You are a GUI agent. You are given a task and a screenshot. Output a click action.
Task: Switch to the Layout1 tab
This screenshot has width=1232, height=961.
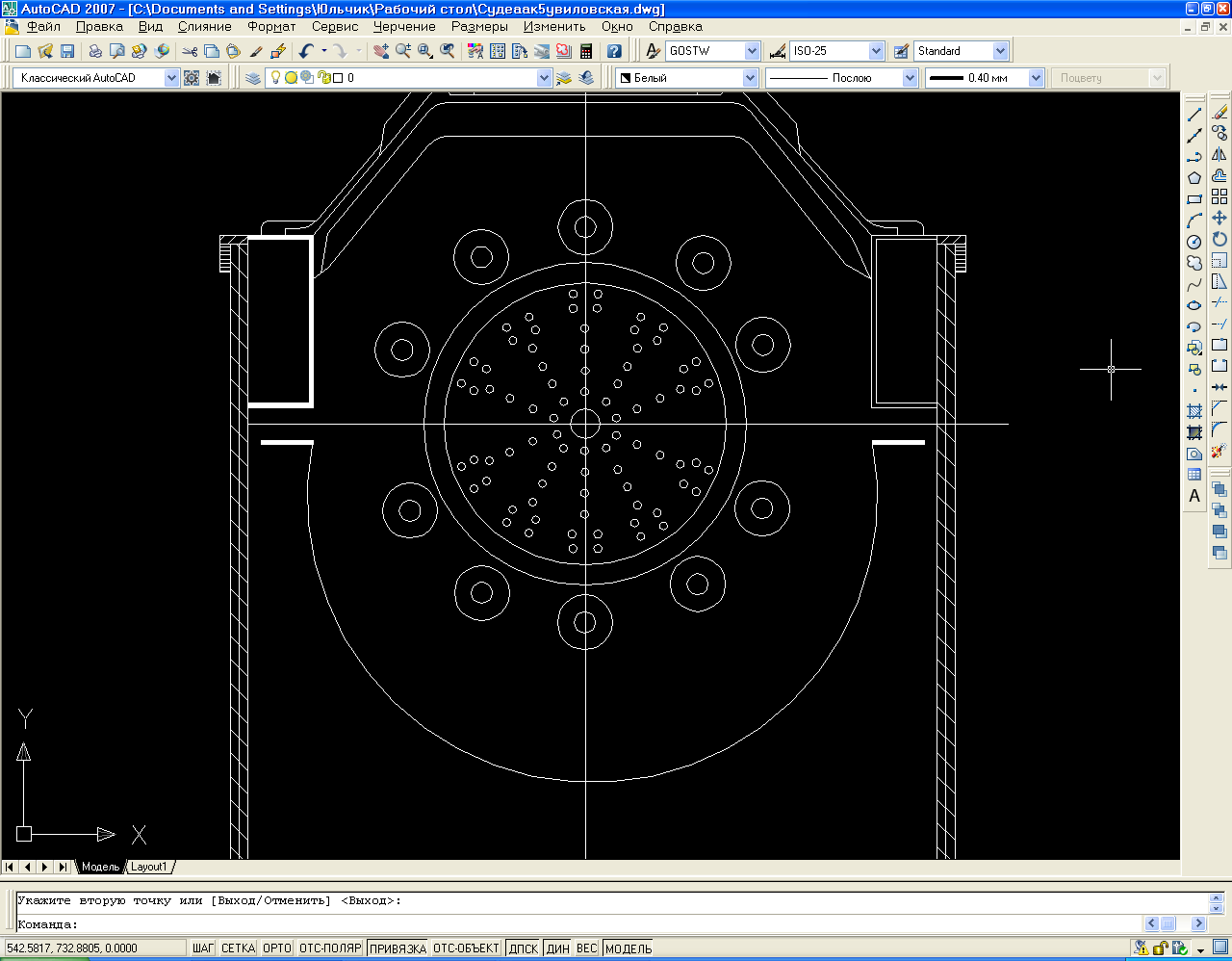pos(149,867)
